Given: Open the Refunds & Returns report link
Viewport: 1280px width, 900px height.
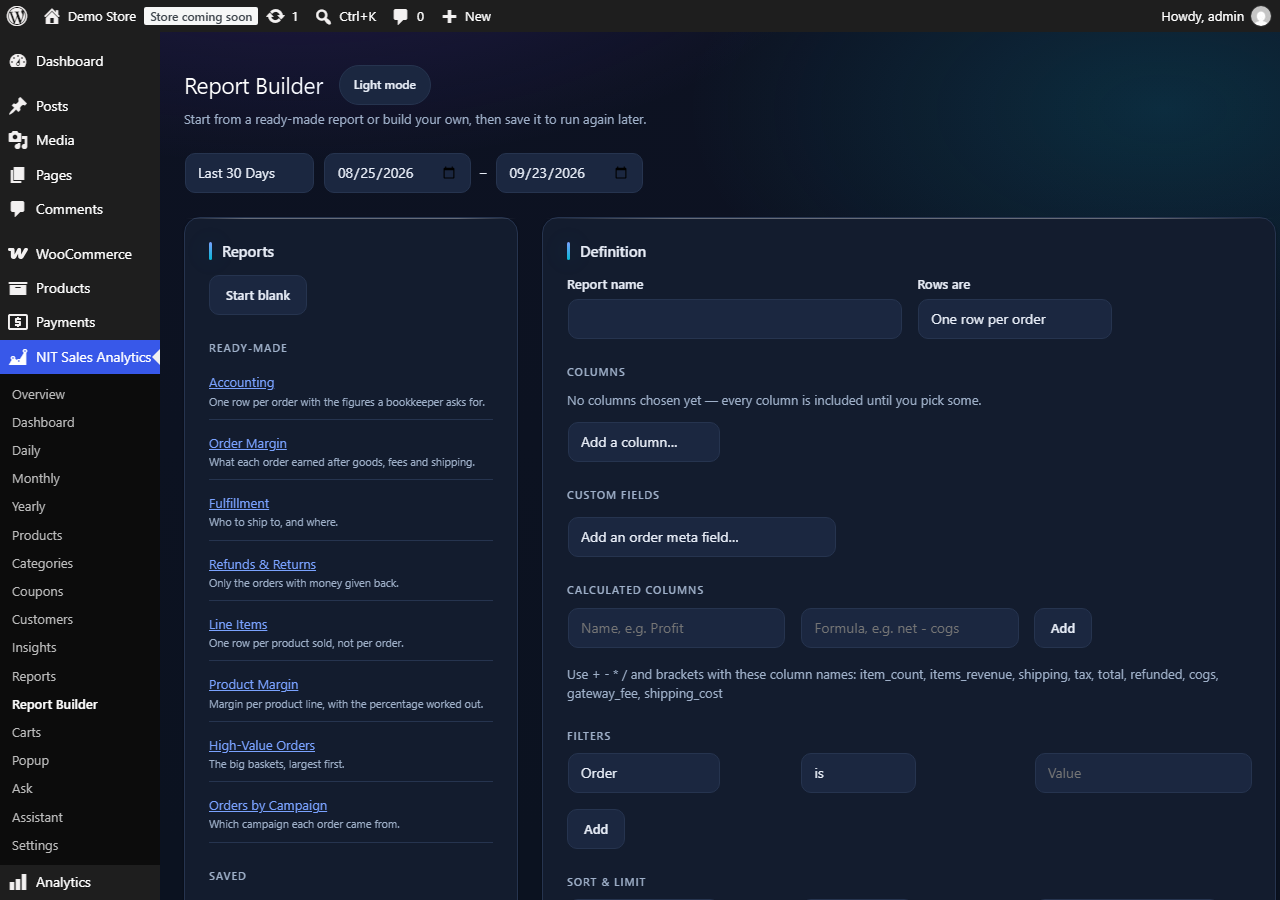Looking at the screenshot, I should point(262,564).
